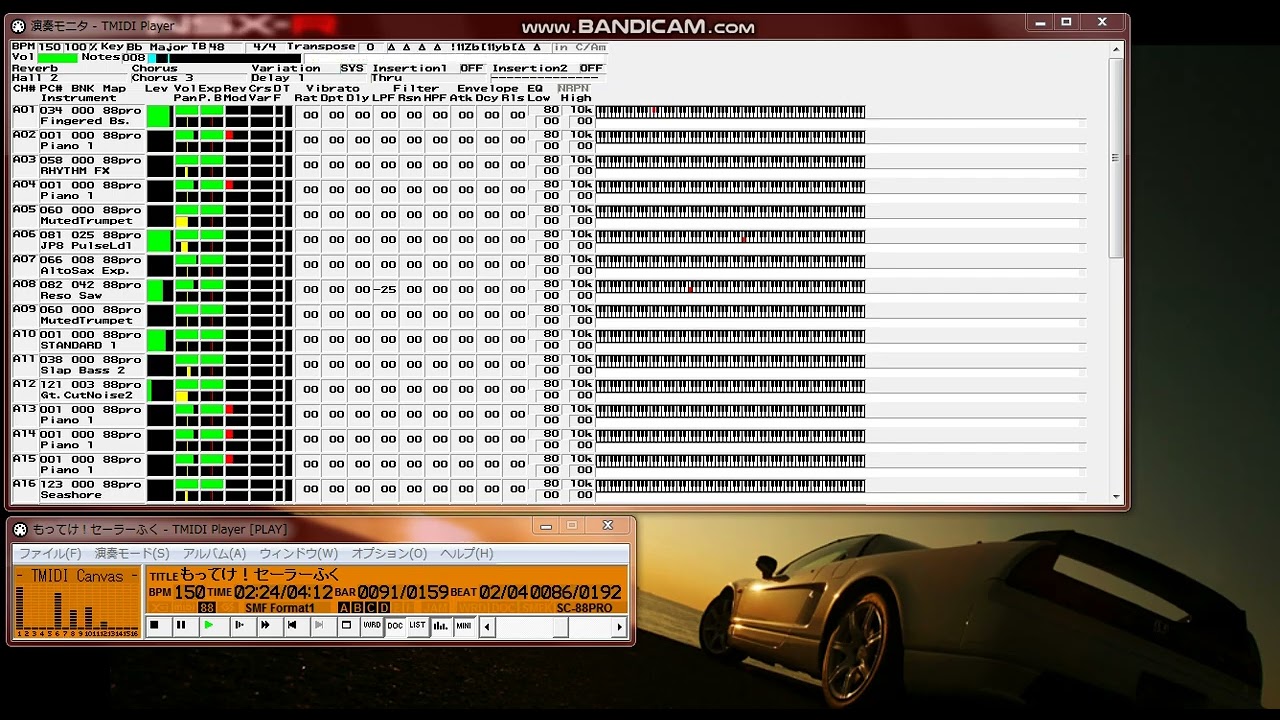The image size is (1280, 720).
Task: Maximize the 演奏モニタ window
Action: click(x=1067, y=22)
